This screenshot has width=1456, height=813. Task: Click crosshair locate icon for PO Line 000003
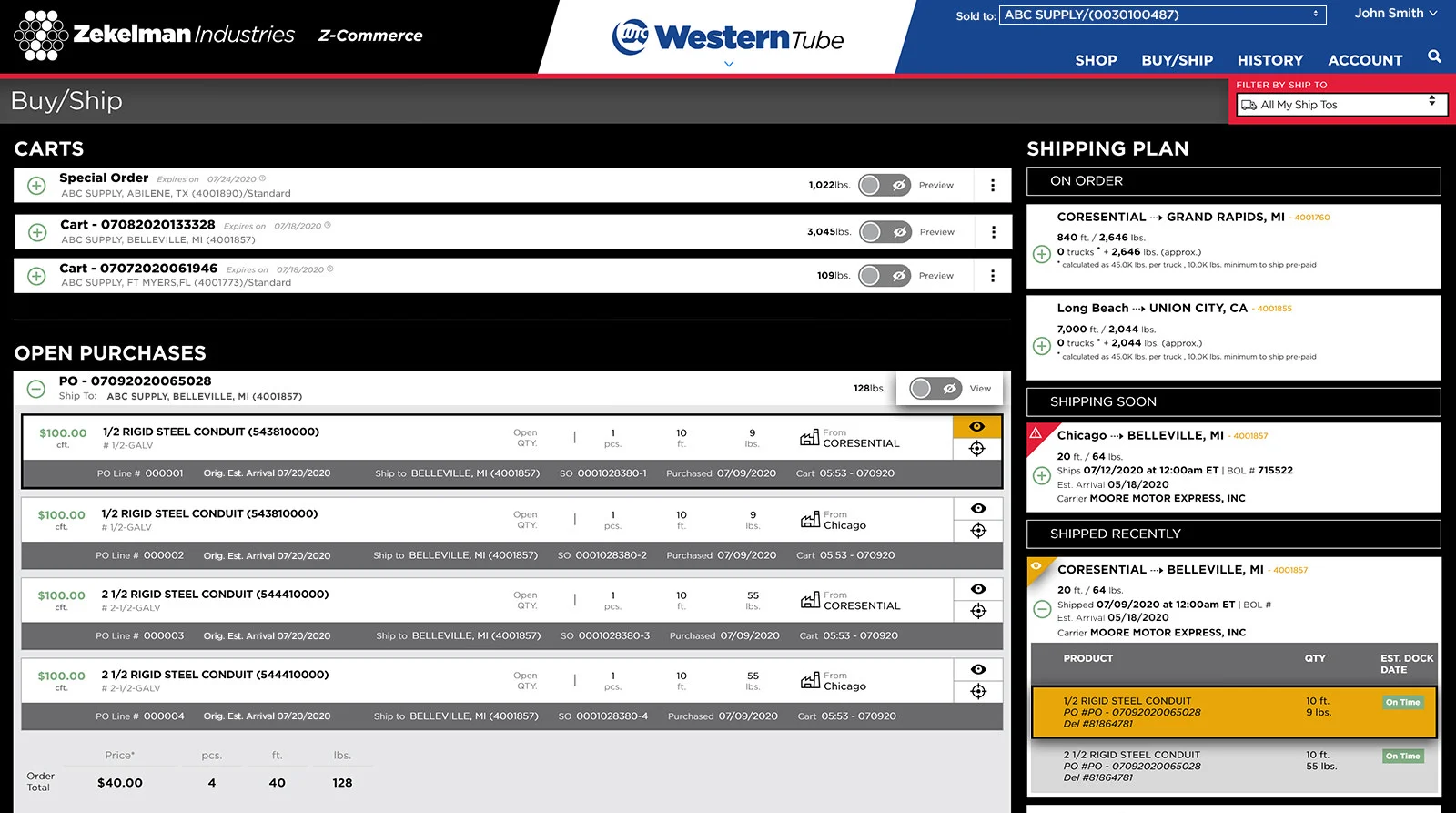click(x=978, y=611)
